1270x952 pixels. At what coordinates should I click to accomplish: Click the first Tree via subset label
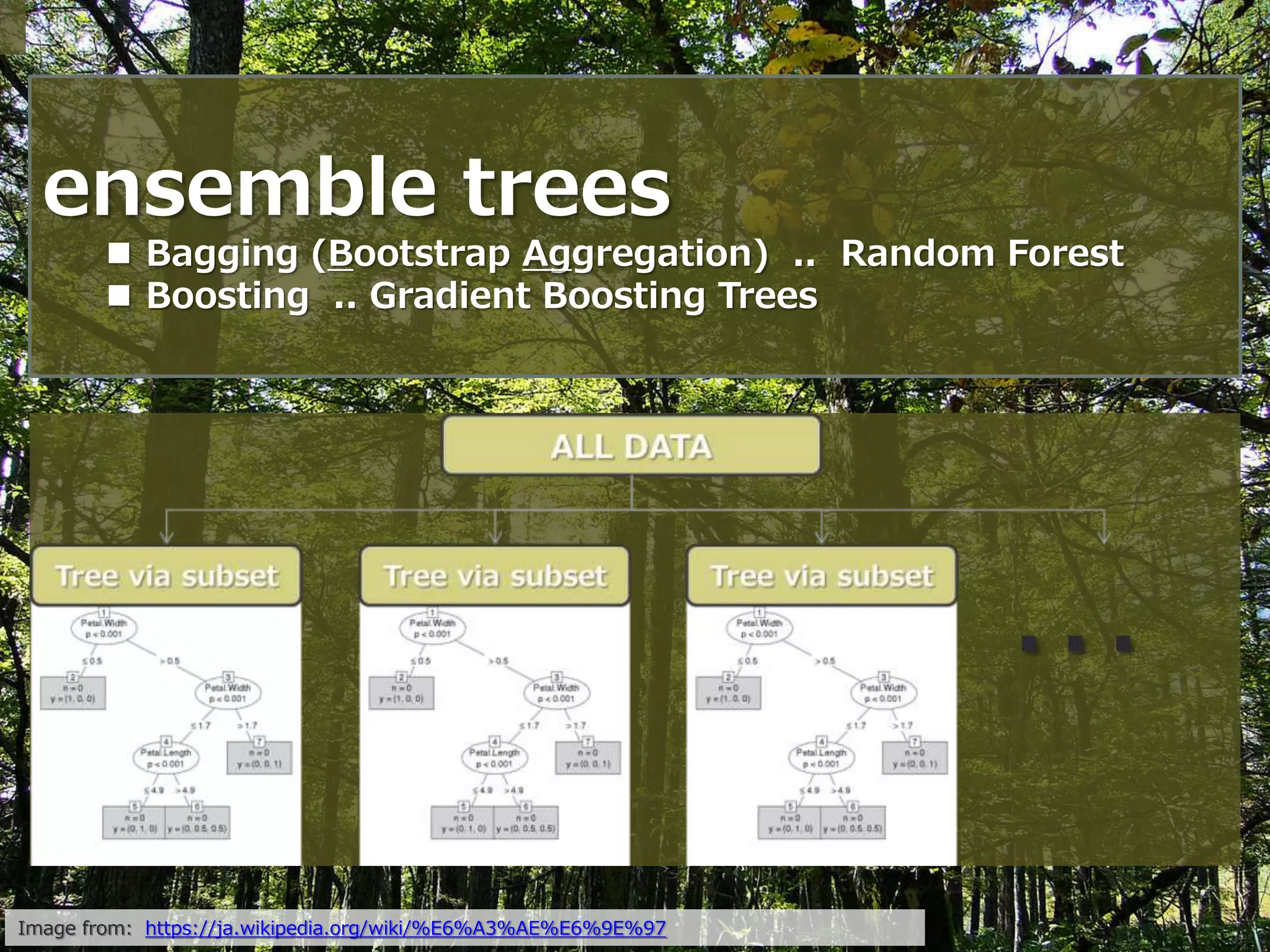pos(166,576)
